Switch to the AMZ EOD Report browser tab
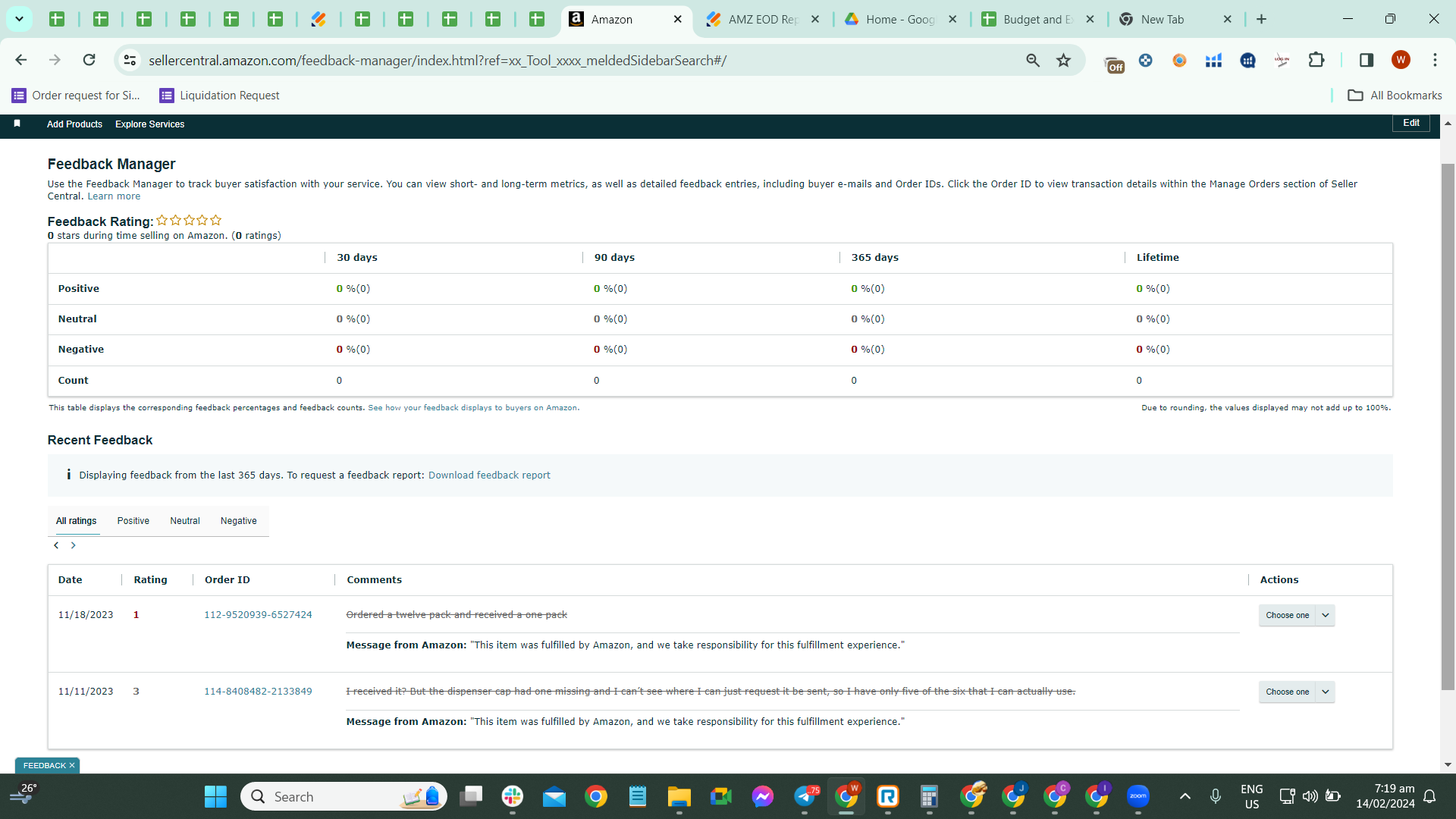1456x819 pixels. 762,20
